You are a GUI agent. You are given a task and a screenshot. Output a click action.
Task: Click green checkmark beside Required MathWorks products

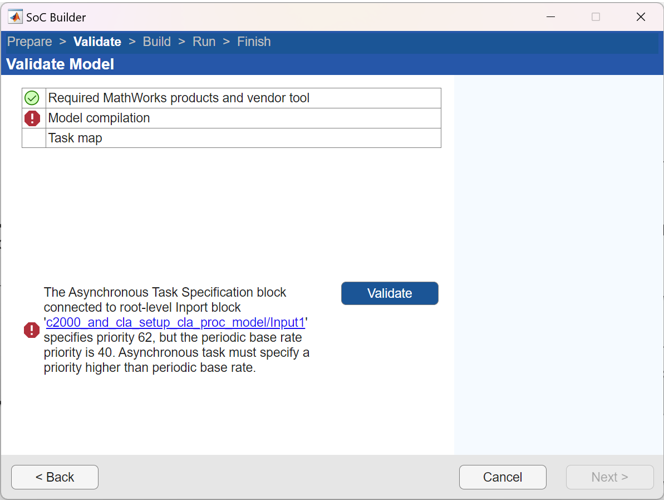click(x=32, y=98)
